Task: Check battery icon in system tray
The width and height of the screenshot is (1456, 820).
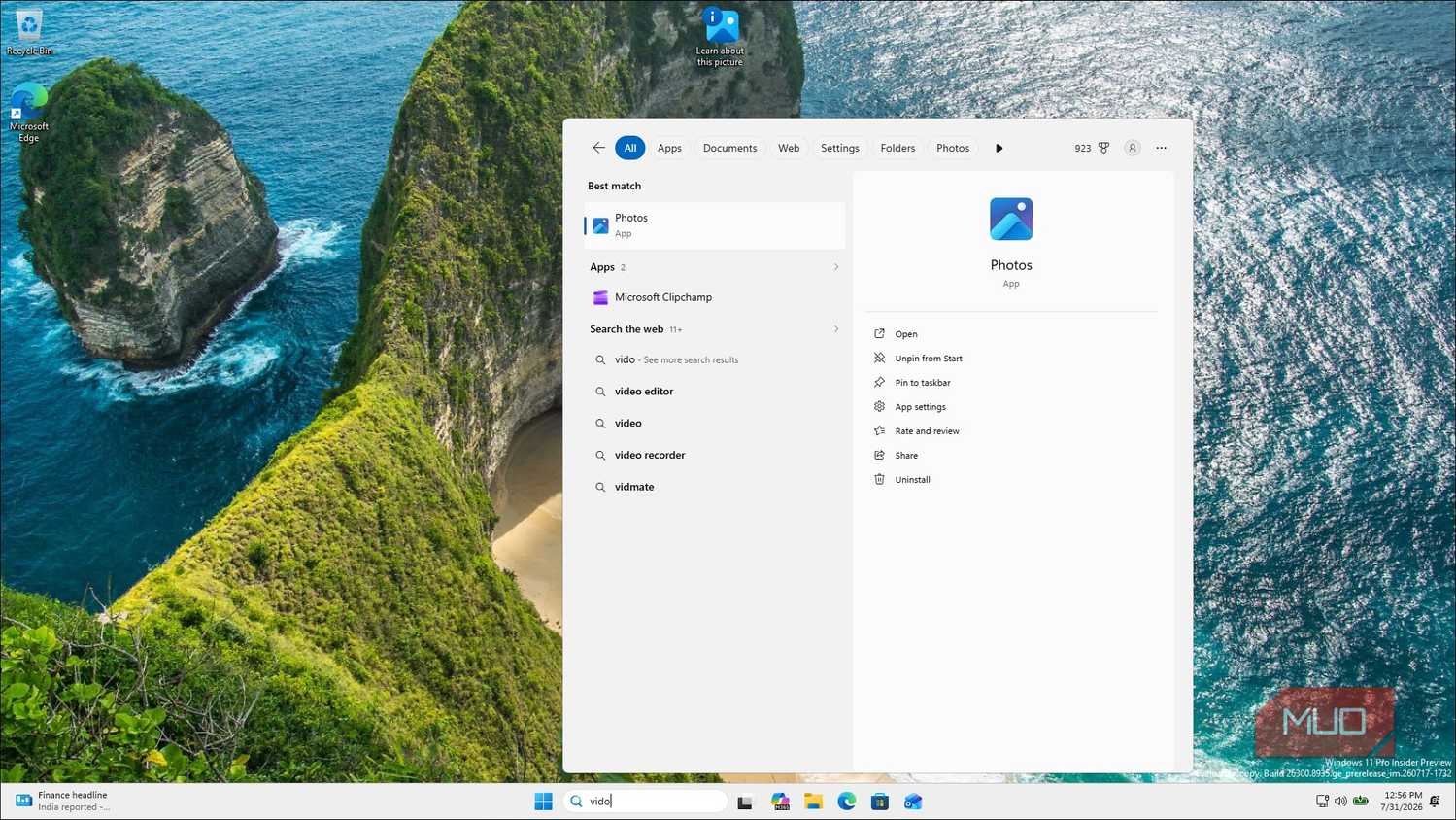Action: click(1361, 802)
